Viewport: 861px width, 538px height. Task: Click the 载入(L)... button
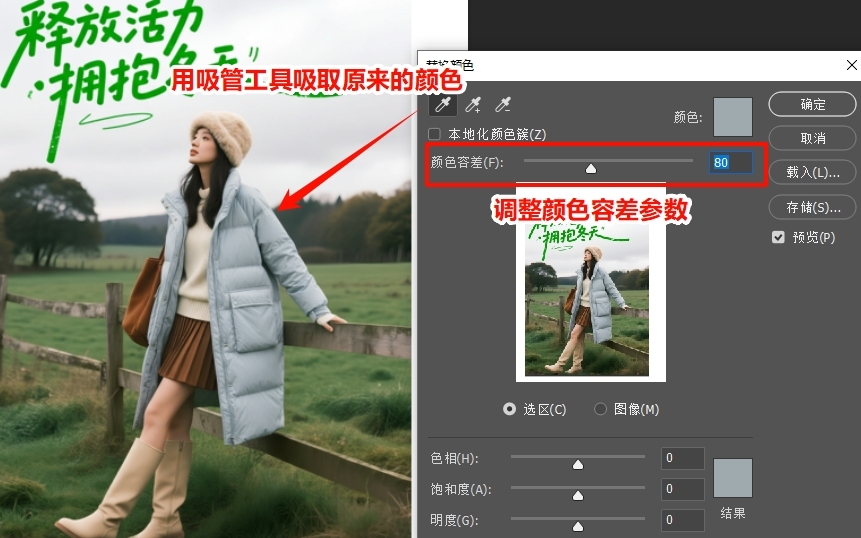pos(812,172)
